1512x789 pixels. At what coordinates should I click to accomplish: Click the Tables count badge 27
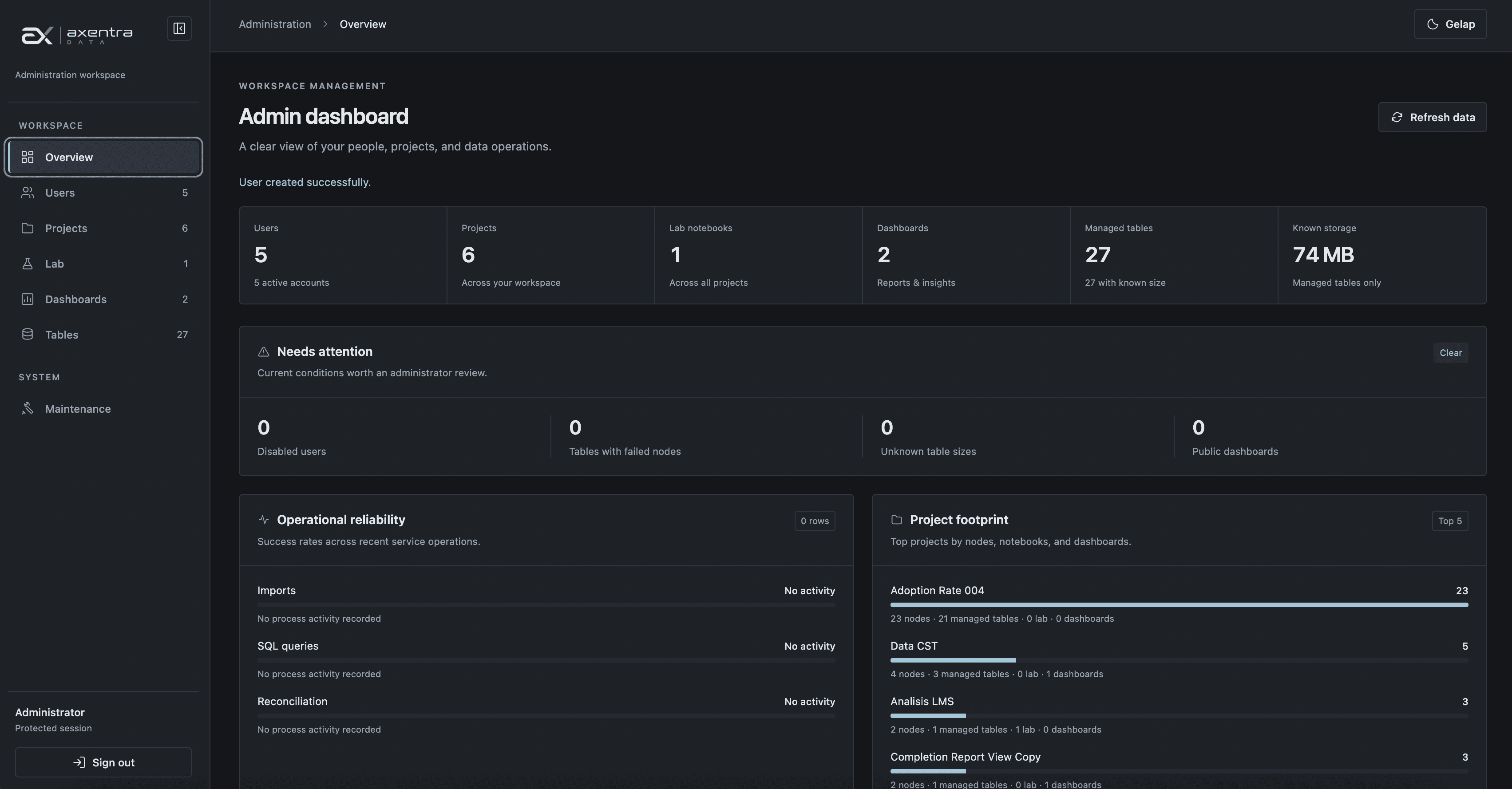182,335
